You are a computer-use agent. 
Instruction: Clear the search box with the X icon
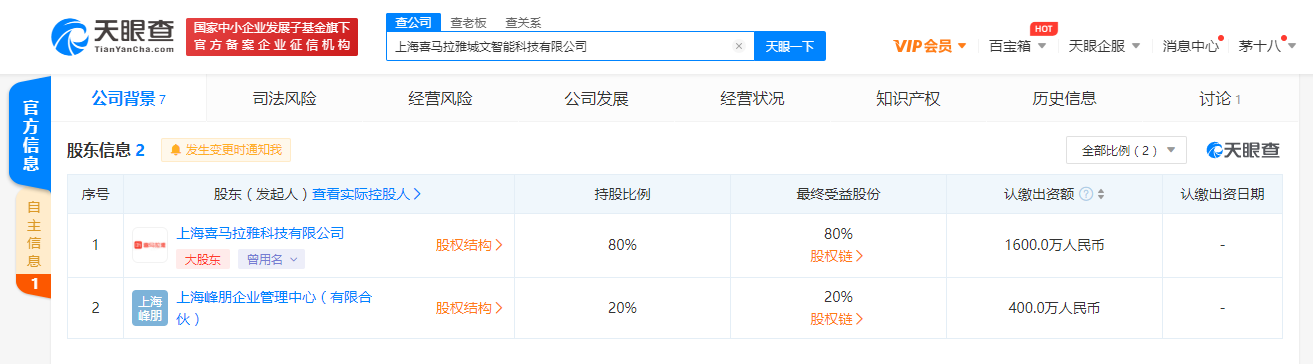click(x=738, y=46)
